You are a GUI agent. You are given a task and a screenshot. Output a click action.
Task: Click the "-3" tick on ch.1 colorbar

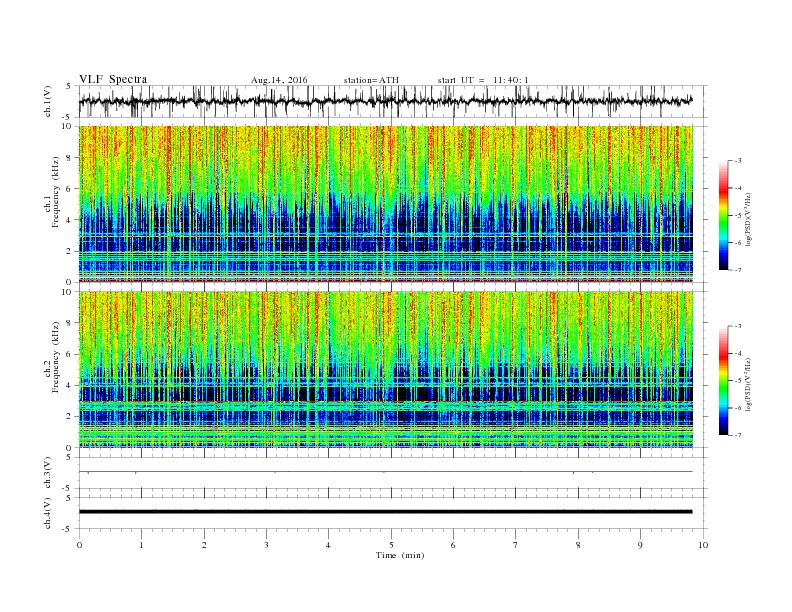point(738,161)
